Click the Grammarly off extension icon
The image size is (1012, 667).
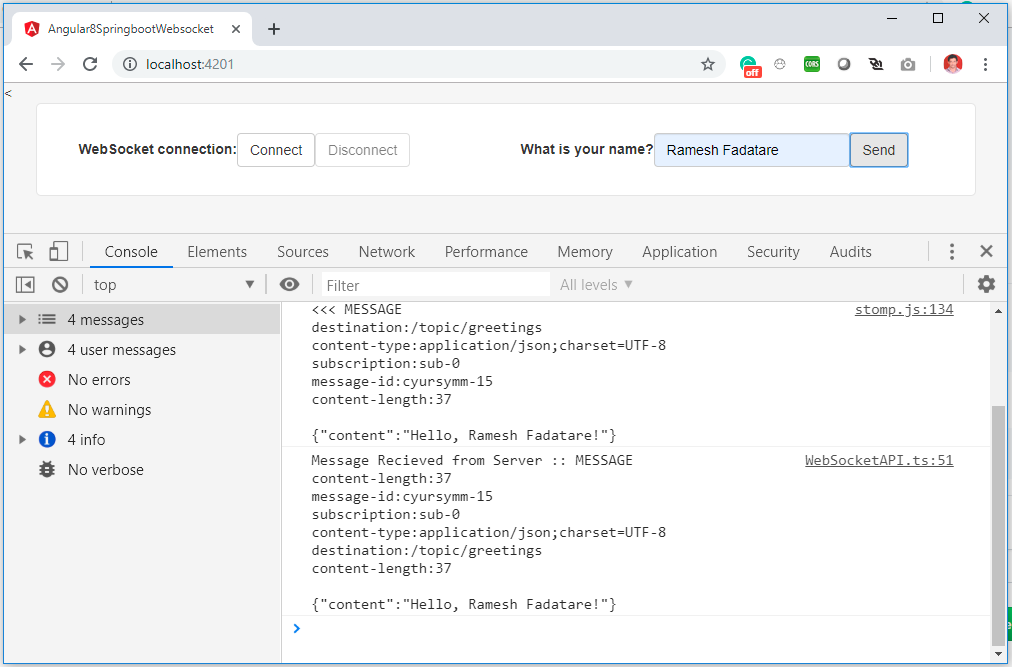(750, 66)
